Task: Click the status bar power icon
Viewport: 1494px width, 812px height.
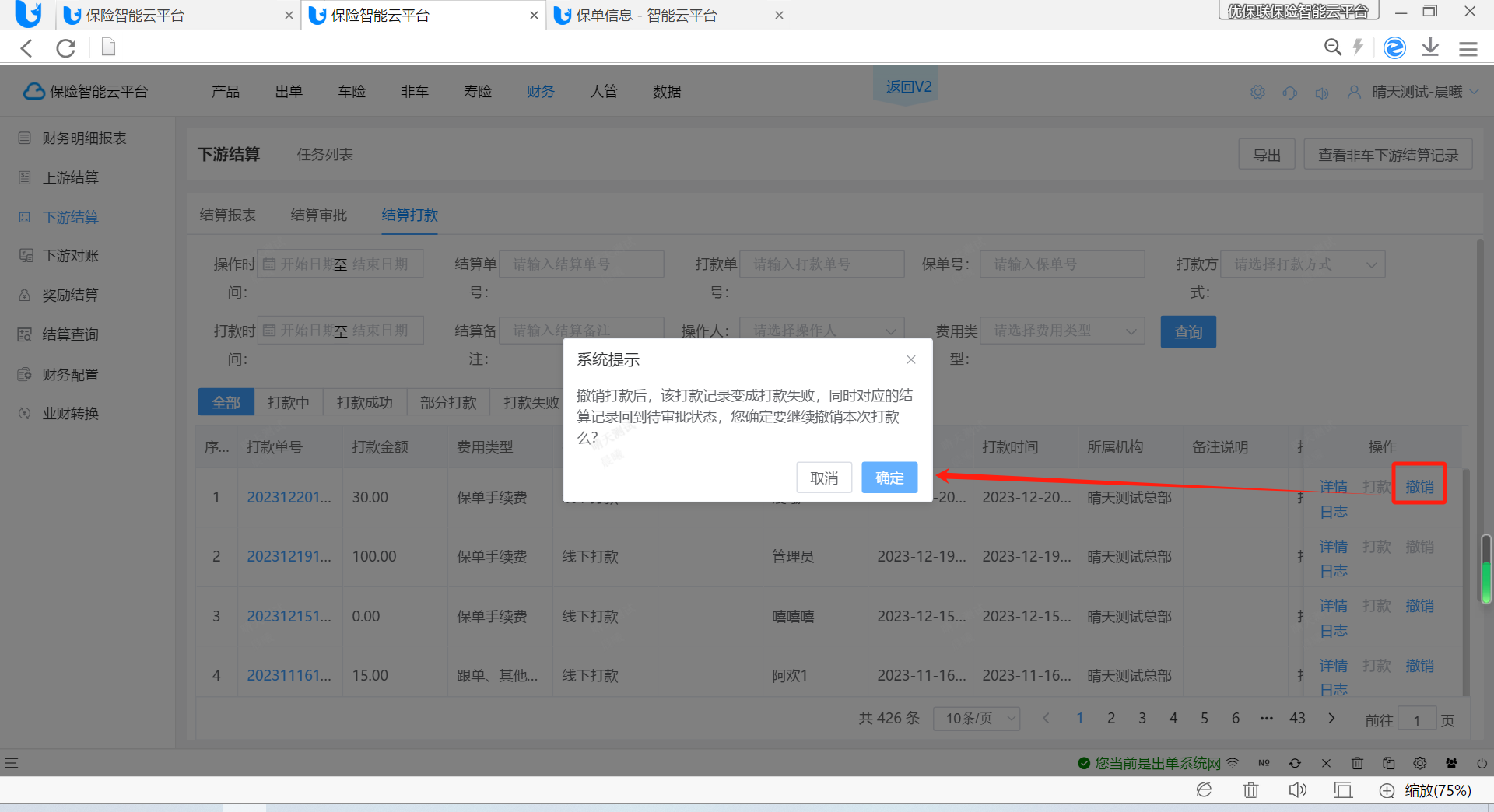Action: tap(1482, 764)
